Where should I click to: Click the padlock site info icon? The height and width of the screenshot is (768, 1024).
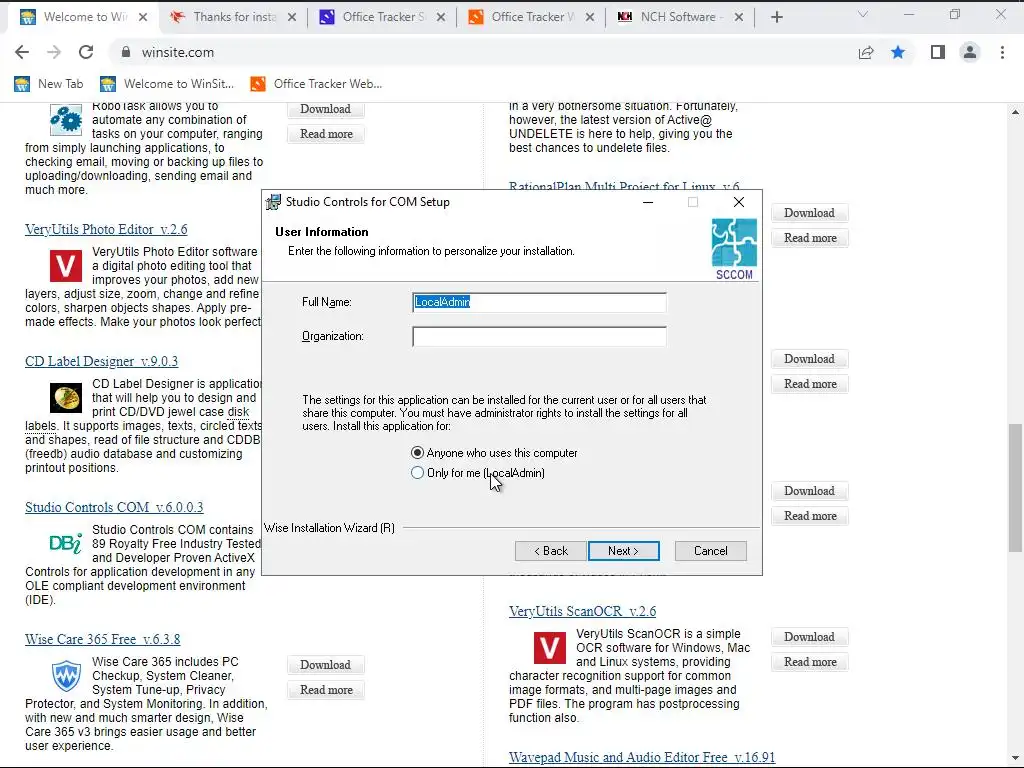[126, 52]
